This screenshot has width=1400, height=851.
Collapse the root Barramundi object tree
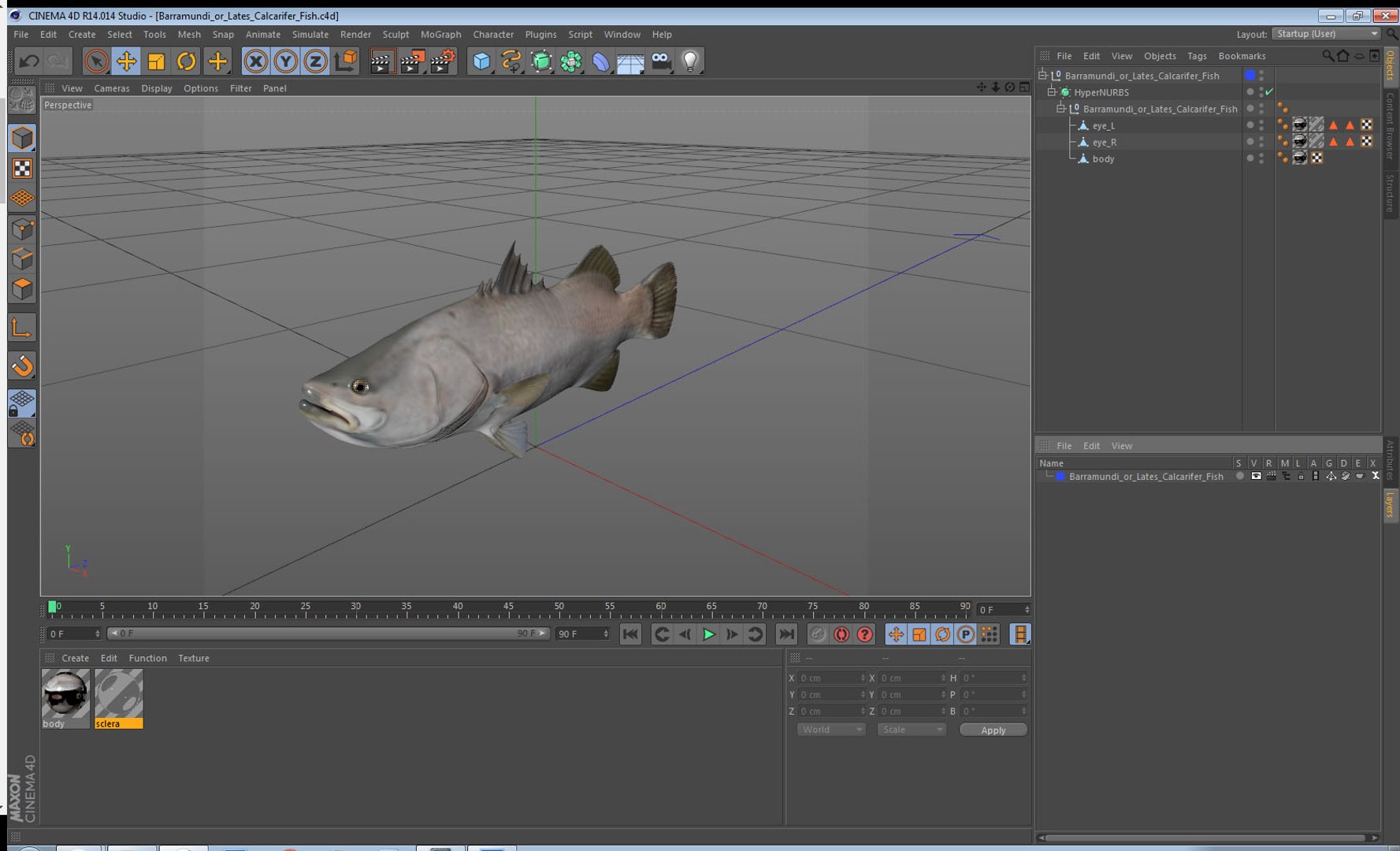[x=1042, y=76]
